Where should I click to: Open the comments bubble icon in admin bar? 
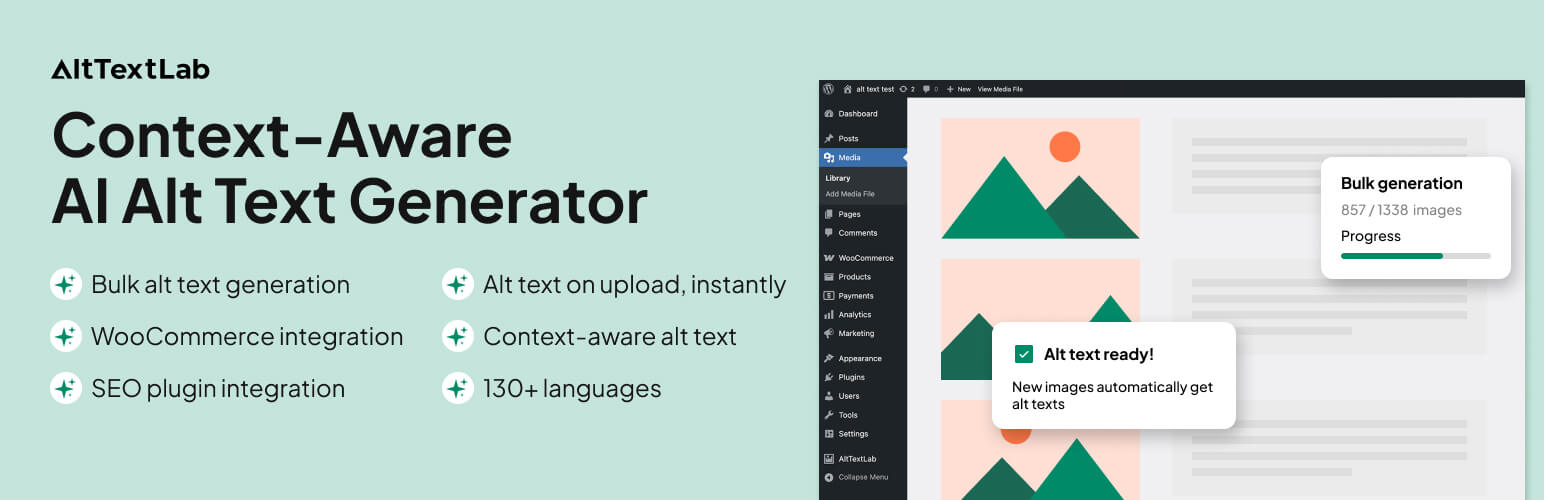click(927, 89)
